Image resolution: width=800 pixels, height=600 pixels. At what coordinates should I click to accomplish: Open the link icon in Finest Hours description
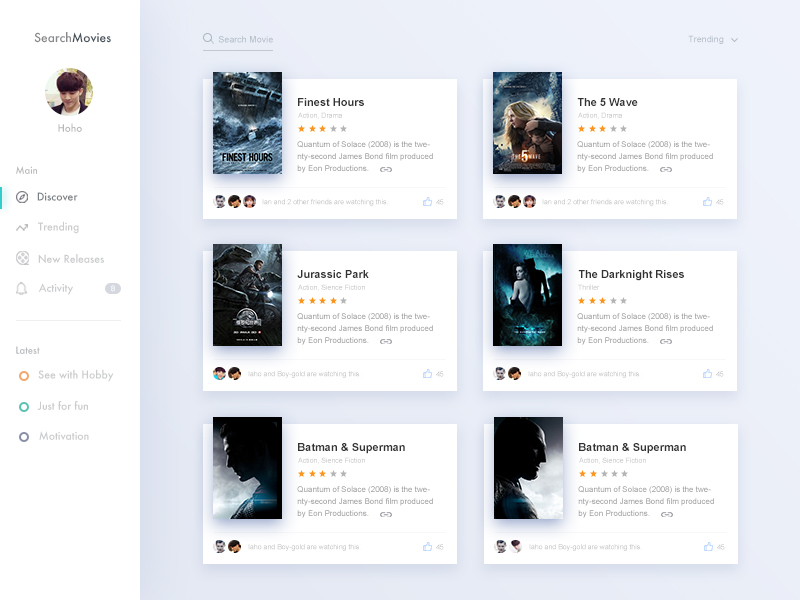coord(386,169)
